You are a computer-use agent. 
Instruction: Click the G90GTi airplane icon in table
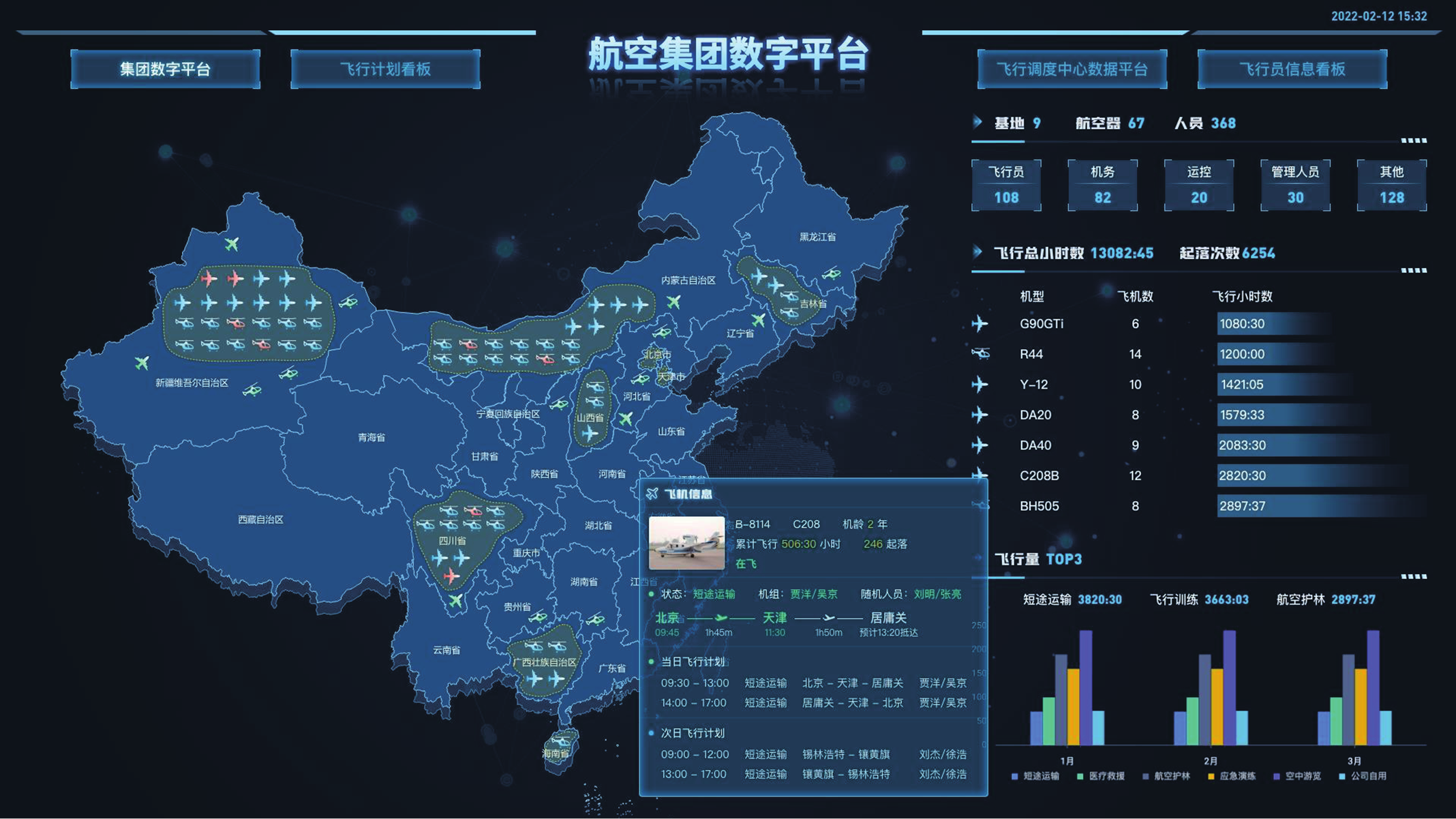[980, 323]
